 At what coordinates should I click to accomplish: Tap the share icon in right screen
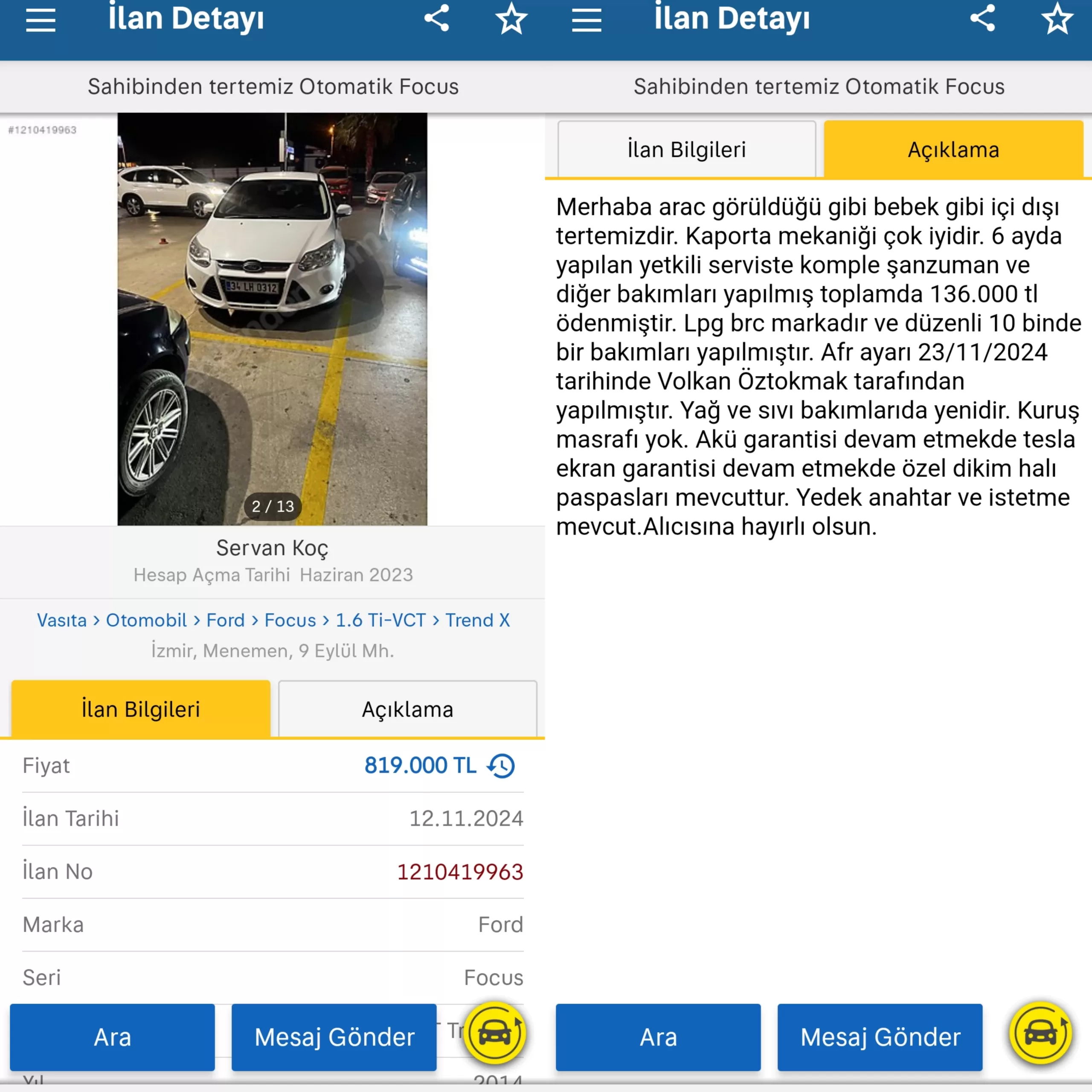click(983, 18)
